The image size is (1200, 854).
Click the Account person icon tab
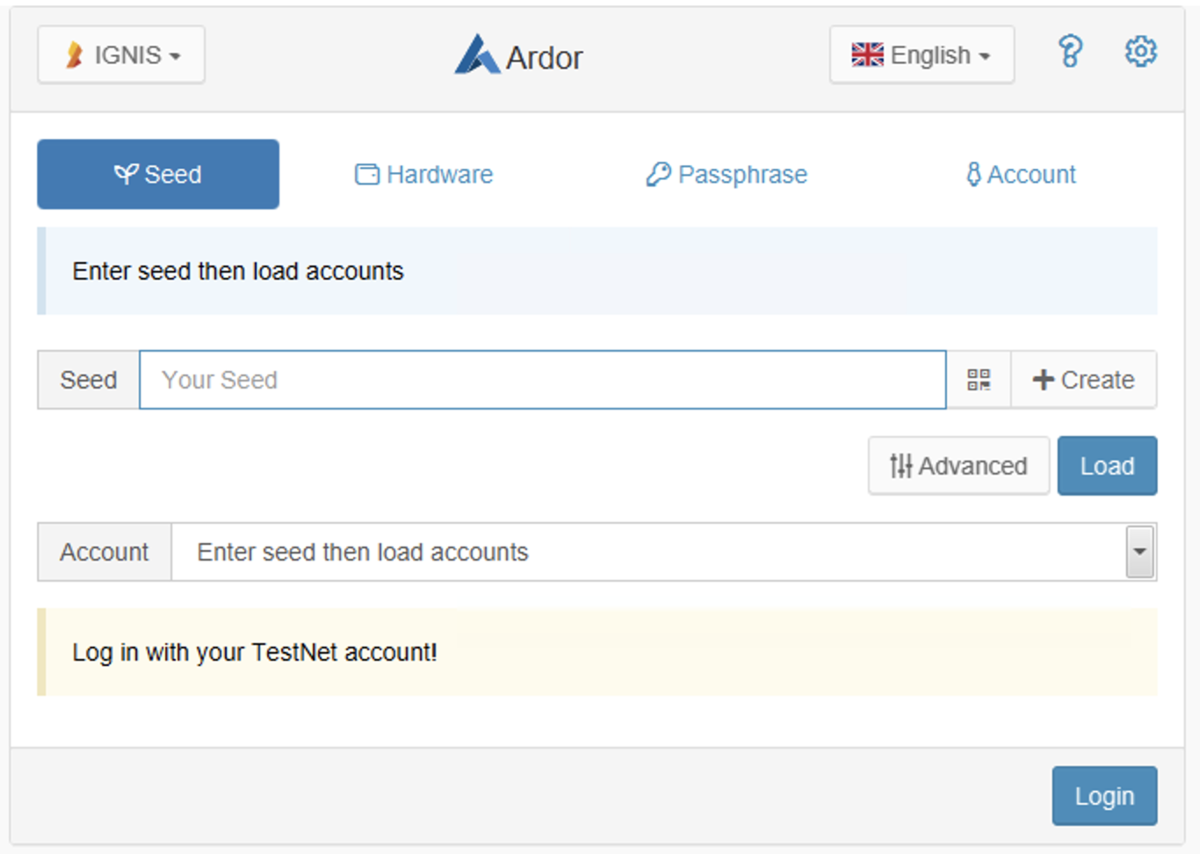973,174
